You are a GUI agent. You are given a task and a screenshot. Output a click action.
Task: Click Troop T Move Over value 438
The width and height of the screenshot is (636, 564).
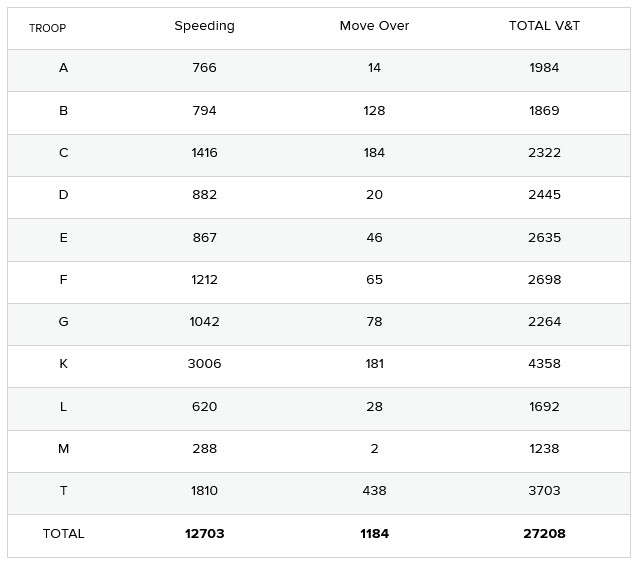[x=374, y=491]
